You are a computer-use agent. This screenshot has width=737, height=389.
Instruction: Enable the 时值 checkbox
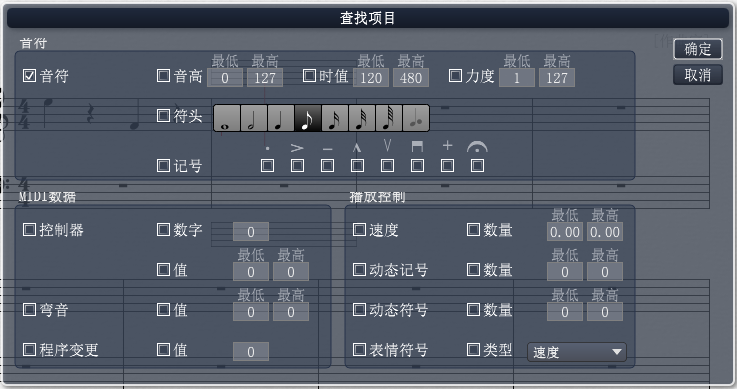pyautogui.click(x=309, y=75)
